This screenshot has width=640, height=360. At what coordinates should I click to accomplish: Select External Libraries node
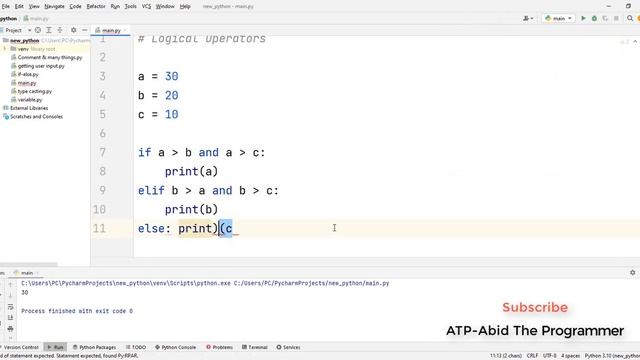29,108
